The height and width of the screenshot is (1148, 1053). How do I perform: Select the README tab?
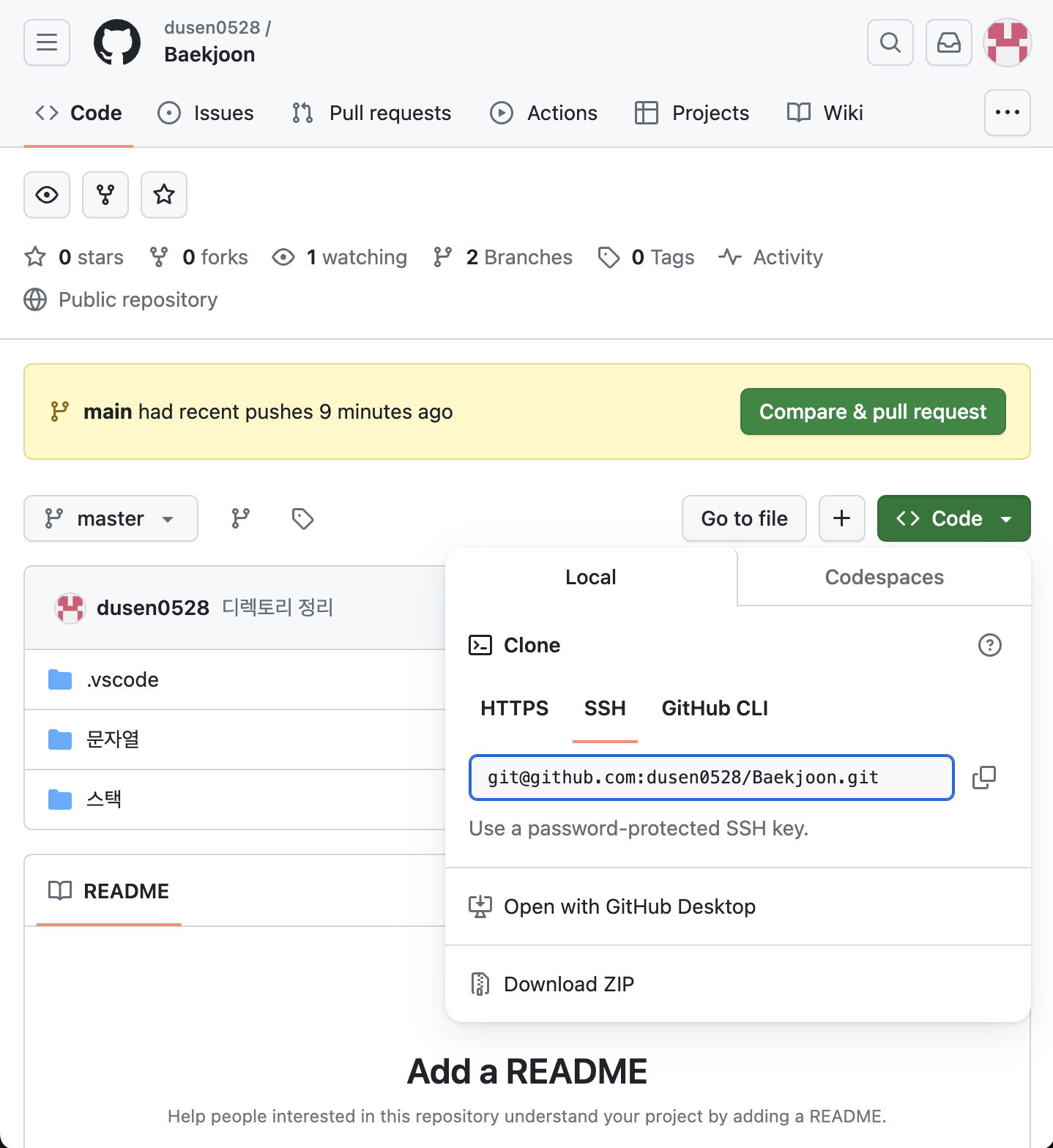pyautogui.click(x=108, y=891)
